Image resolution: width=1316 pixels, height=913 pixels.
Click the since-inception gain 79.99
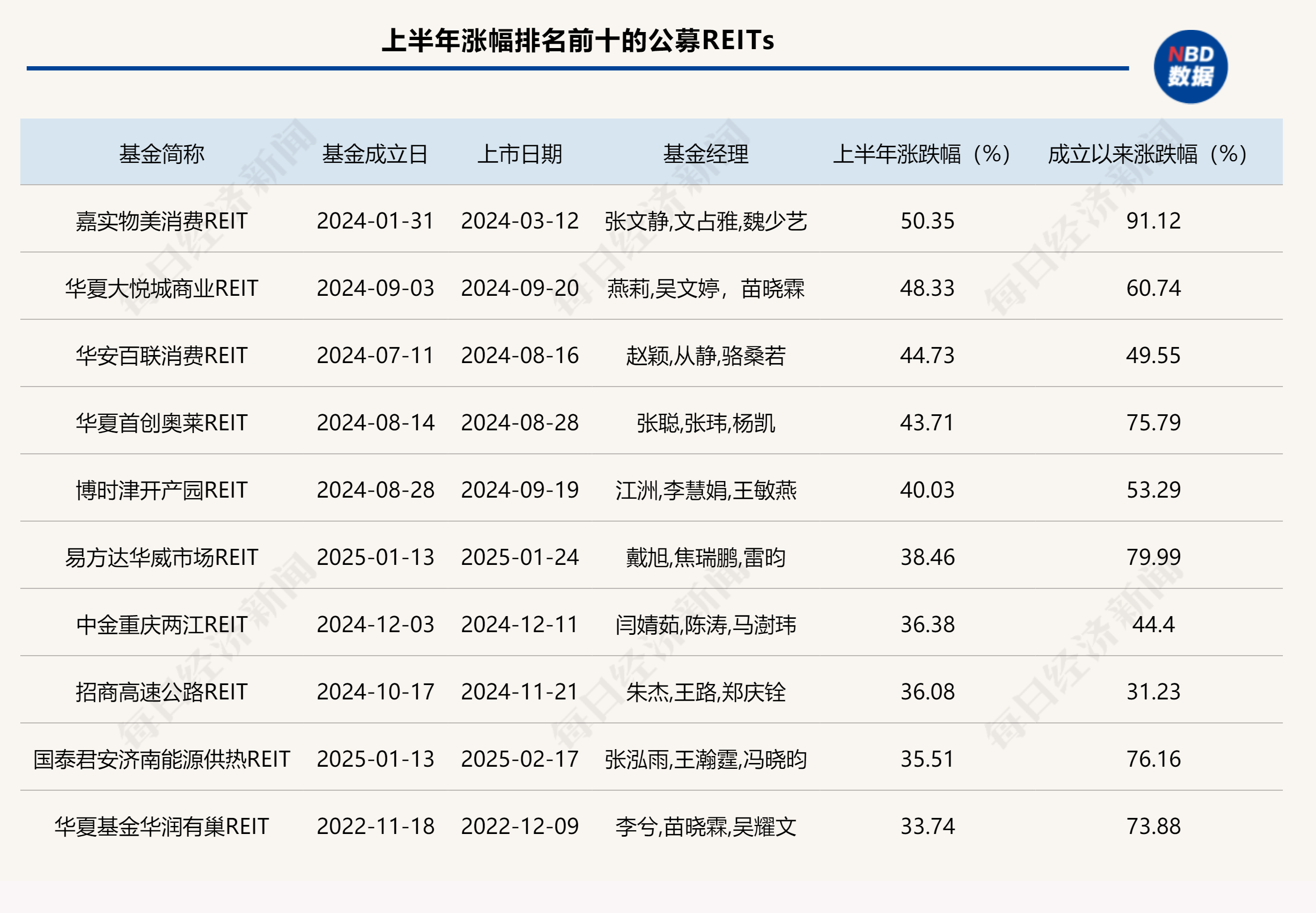click(x=1153, y=557)
